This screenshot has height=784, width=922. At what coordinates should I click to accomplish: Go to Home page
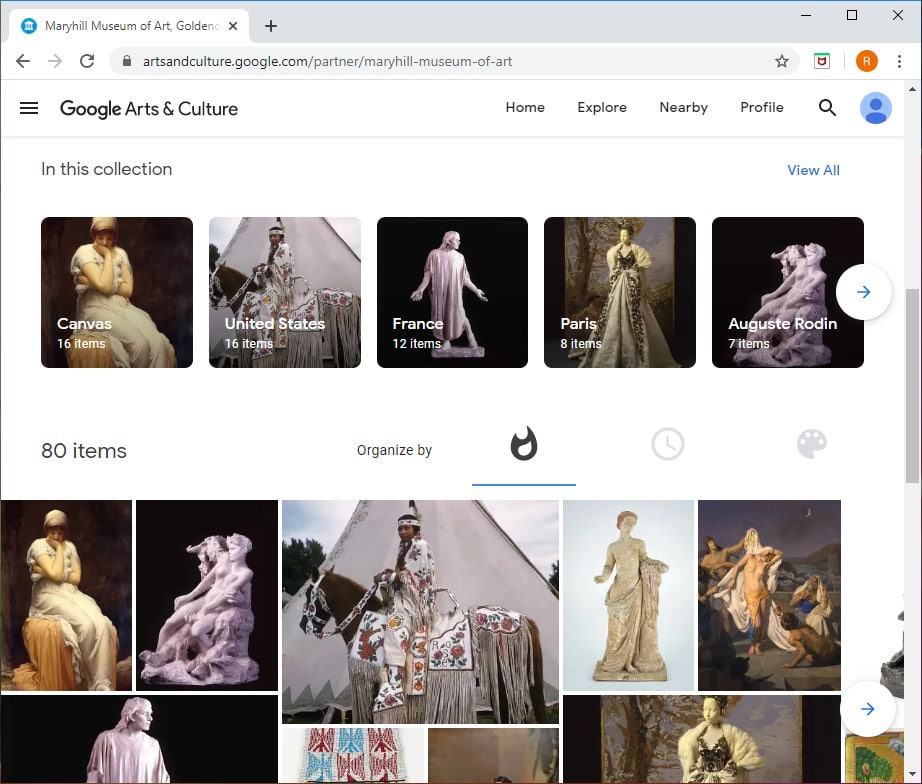[x=525, y=108]
